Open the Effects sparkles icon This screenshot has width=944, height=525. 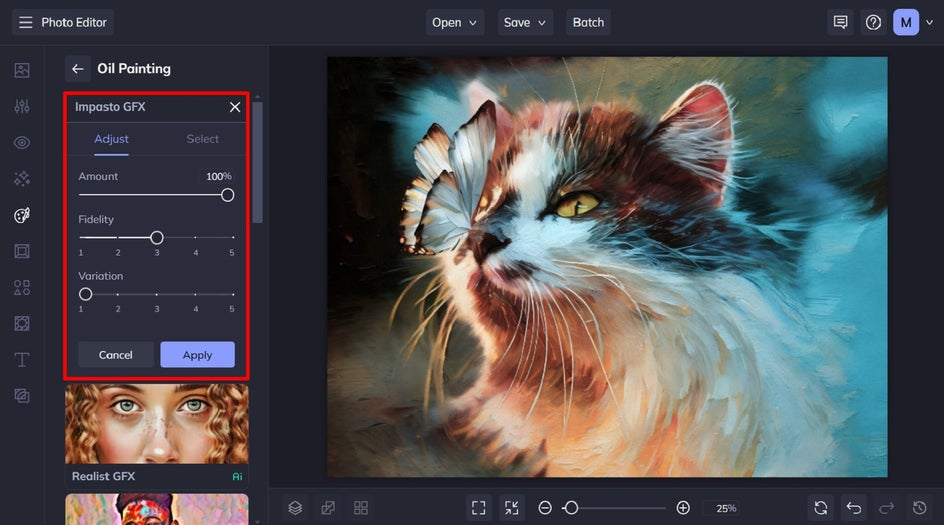tap(22, 179)
